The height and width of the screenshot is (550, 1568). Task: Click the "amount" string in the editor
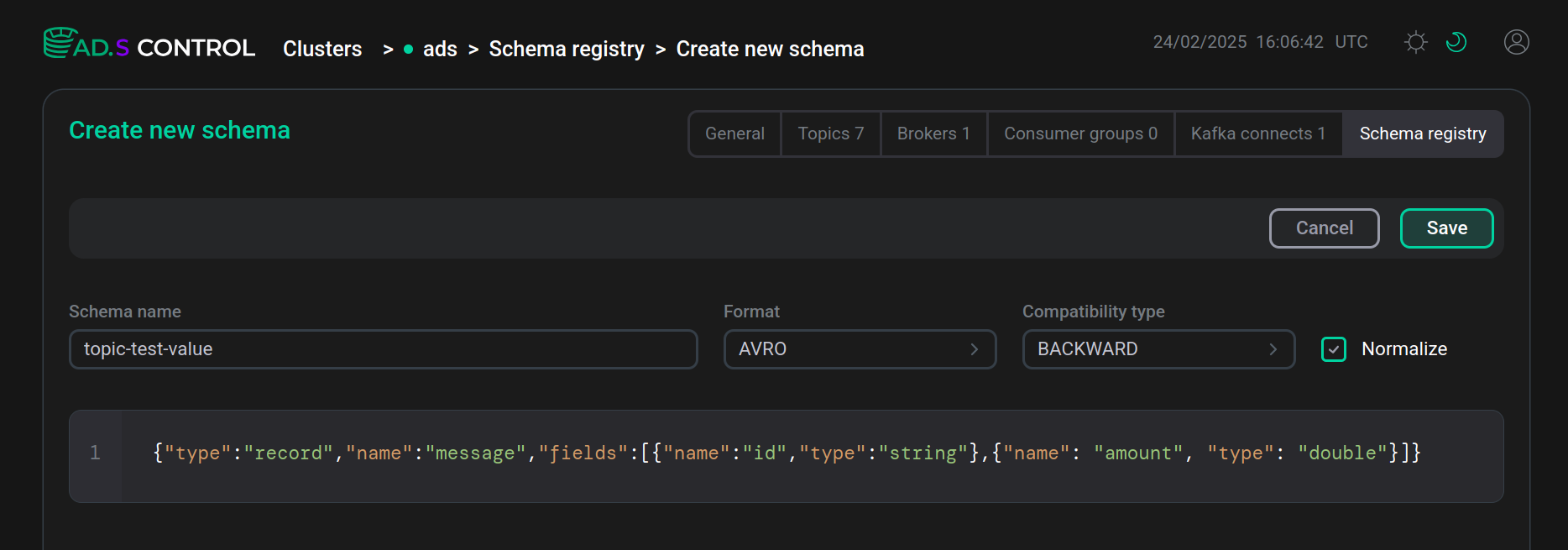(1138, 453)
